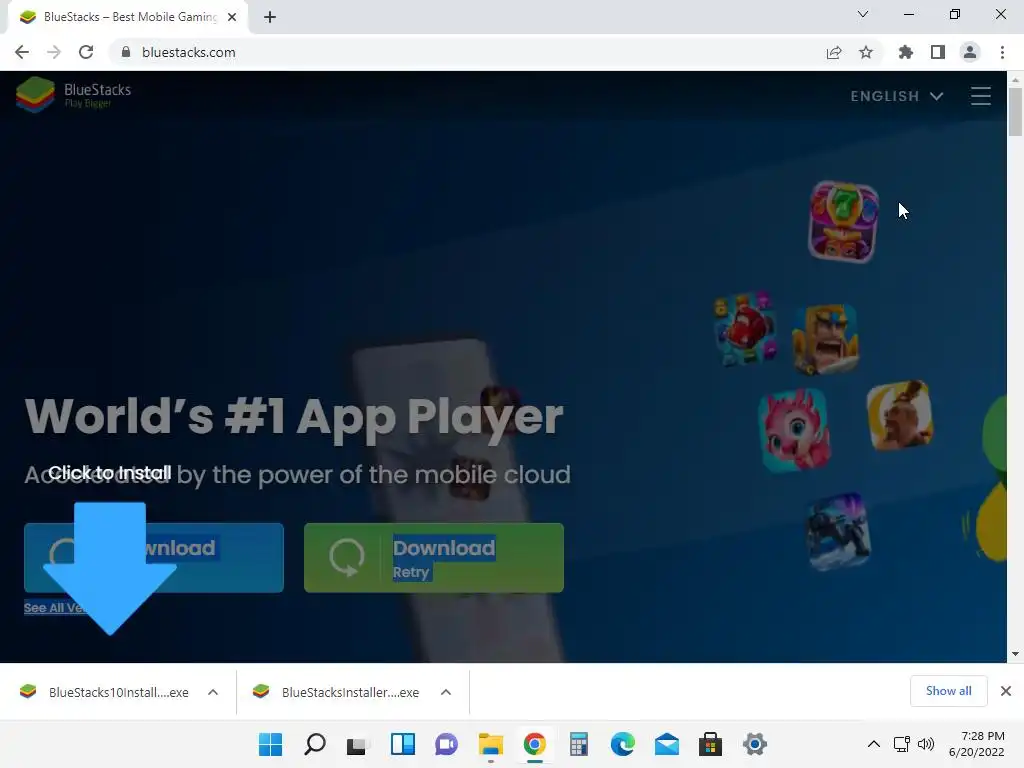The height and width of the screenshot is (768, 1024).
Task: Reload the bluestacks.com page
Action: [86, 52]
